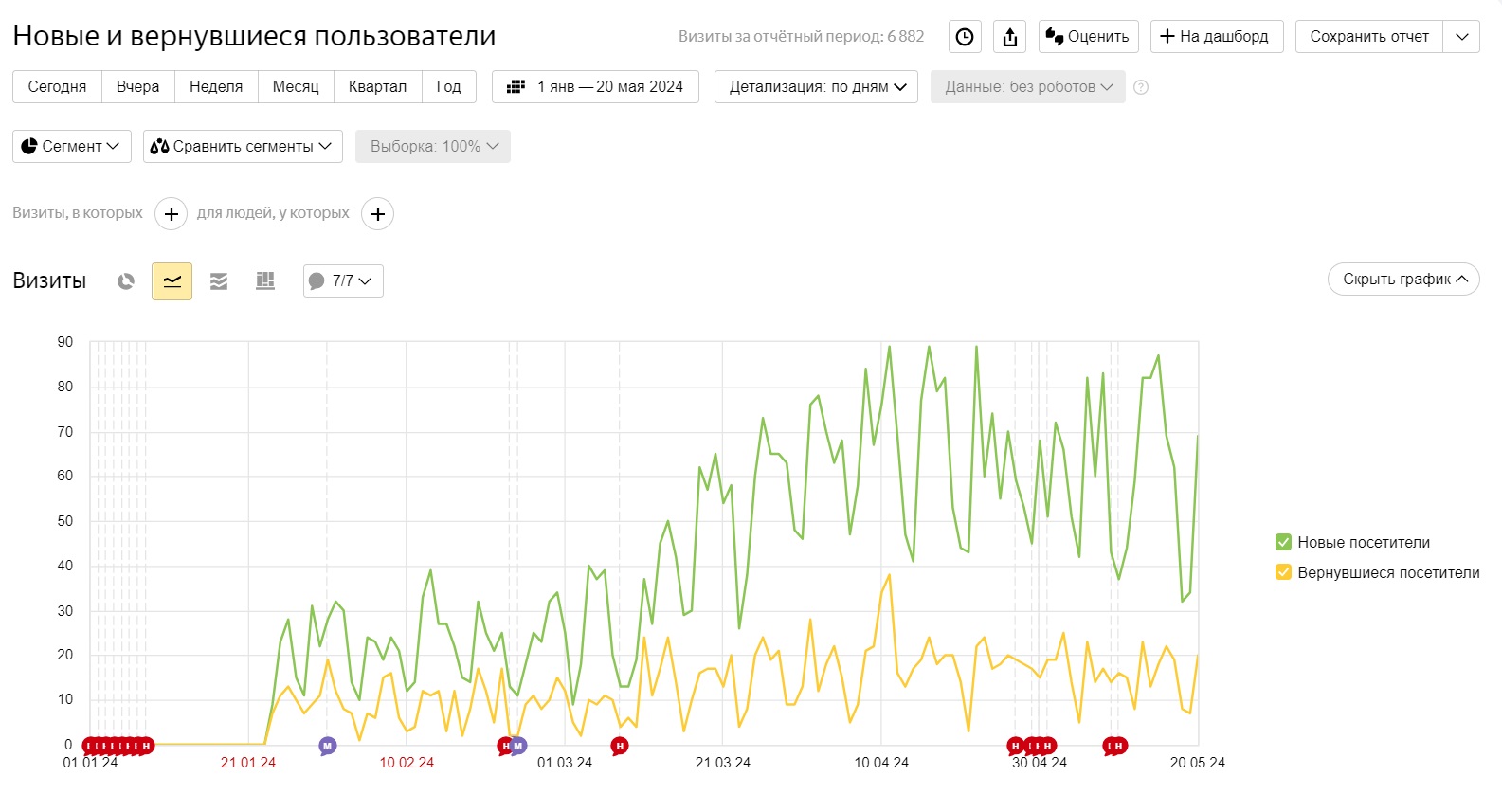Viewport: 1502px width, 812px height.
Task: Add condition for 'для людей, у которых'
Action: click(x=377, y=214)
